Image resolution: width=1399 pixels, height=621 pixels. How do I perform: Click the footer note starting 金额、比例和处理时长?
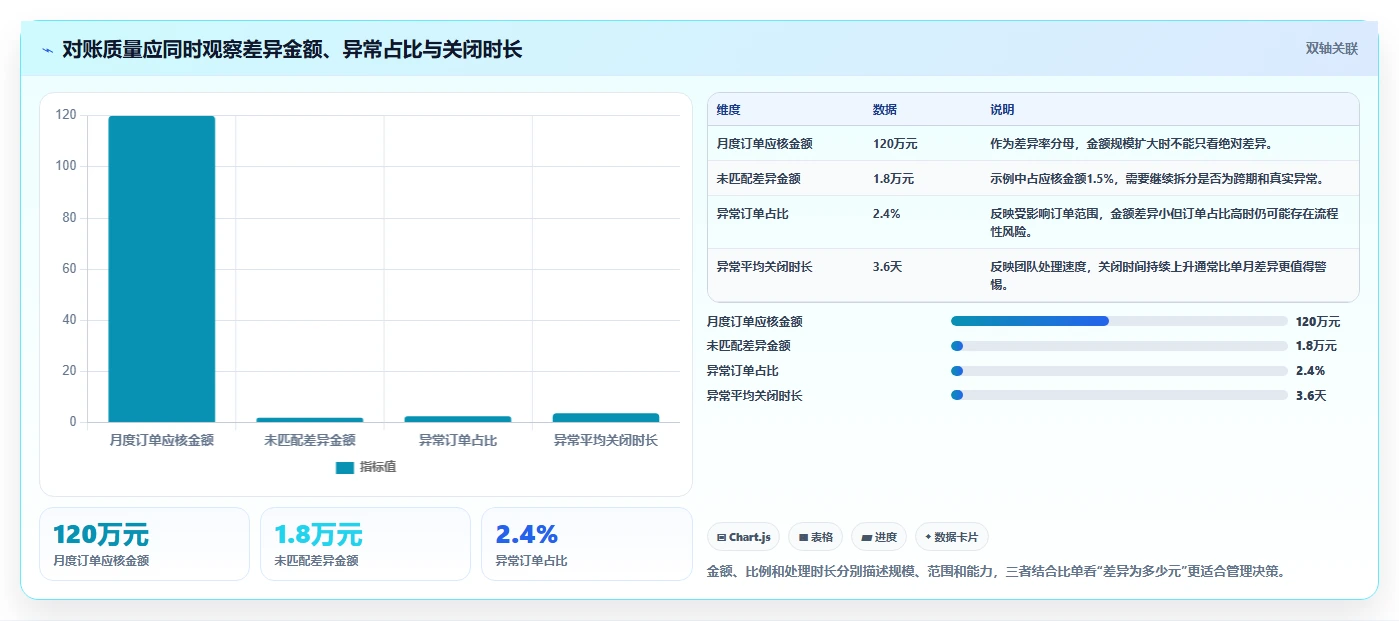pyautogui.click(x=995, y=572)
